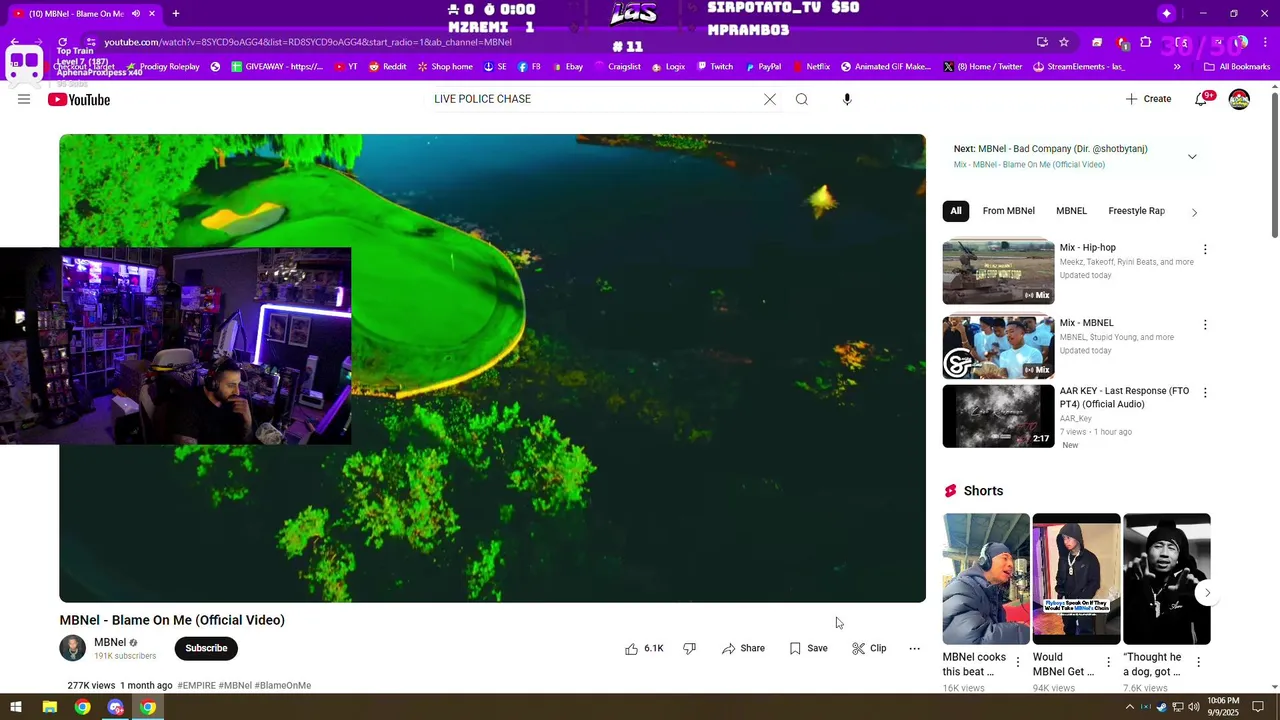
Task: Show more bookmarks via the chevron
Action: click(1177, 67)
